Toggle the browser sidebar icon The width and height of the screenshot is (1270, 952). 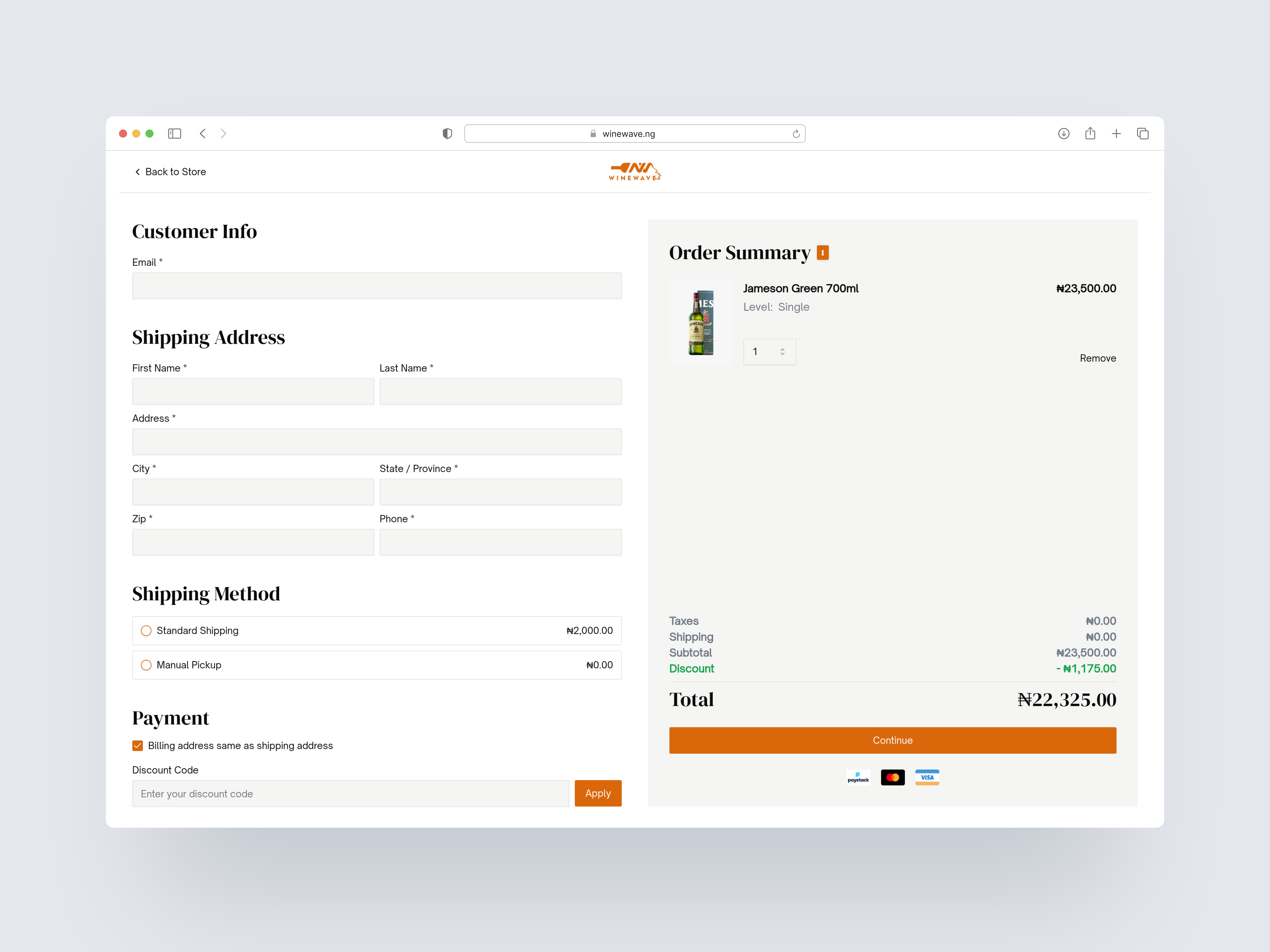pos(175,134)
